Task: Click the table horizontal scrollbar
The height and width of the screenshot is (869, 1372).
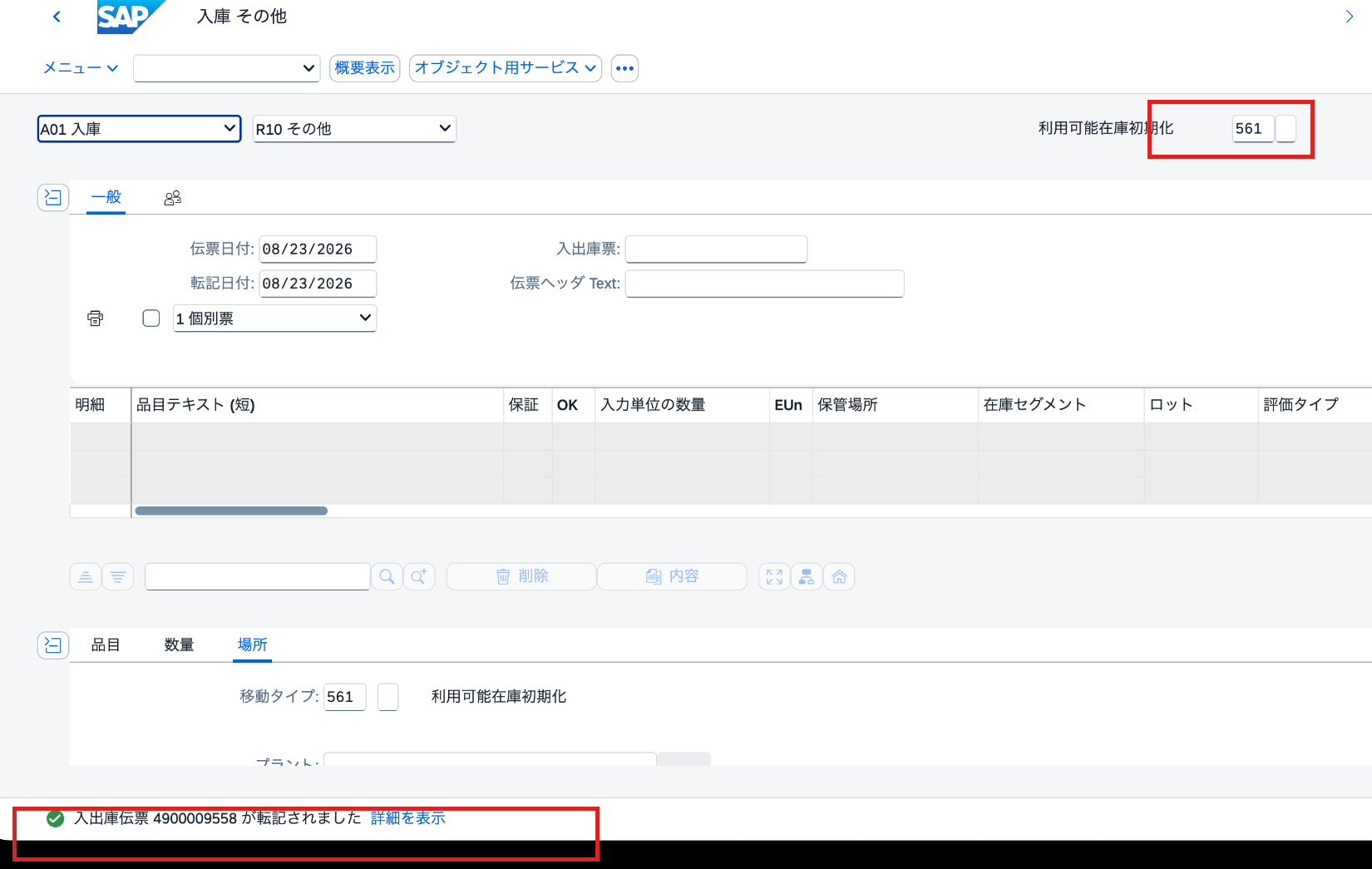Action: [x=231, y=511]
